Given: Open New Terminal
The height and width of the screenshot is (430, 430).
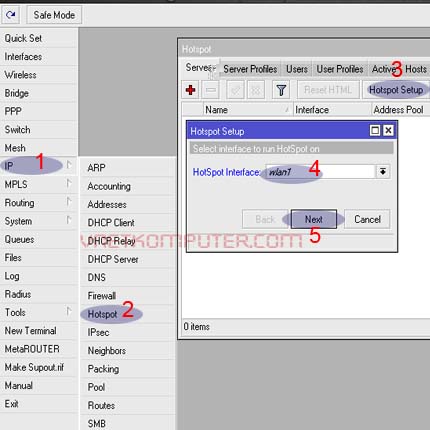Looking at the screenshot, I should click(39, 331).
